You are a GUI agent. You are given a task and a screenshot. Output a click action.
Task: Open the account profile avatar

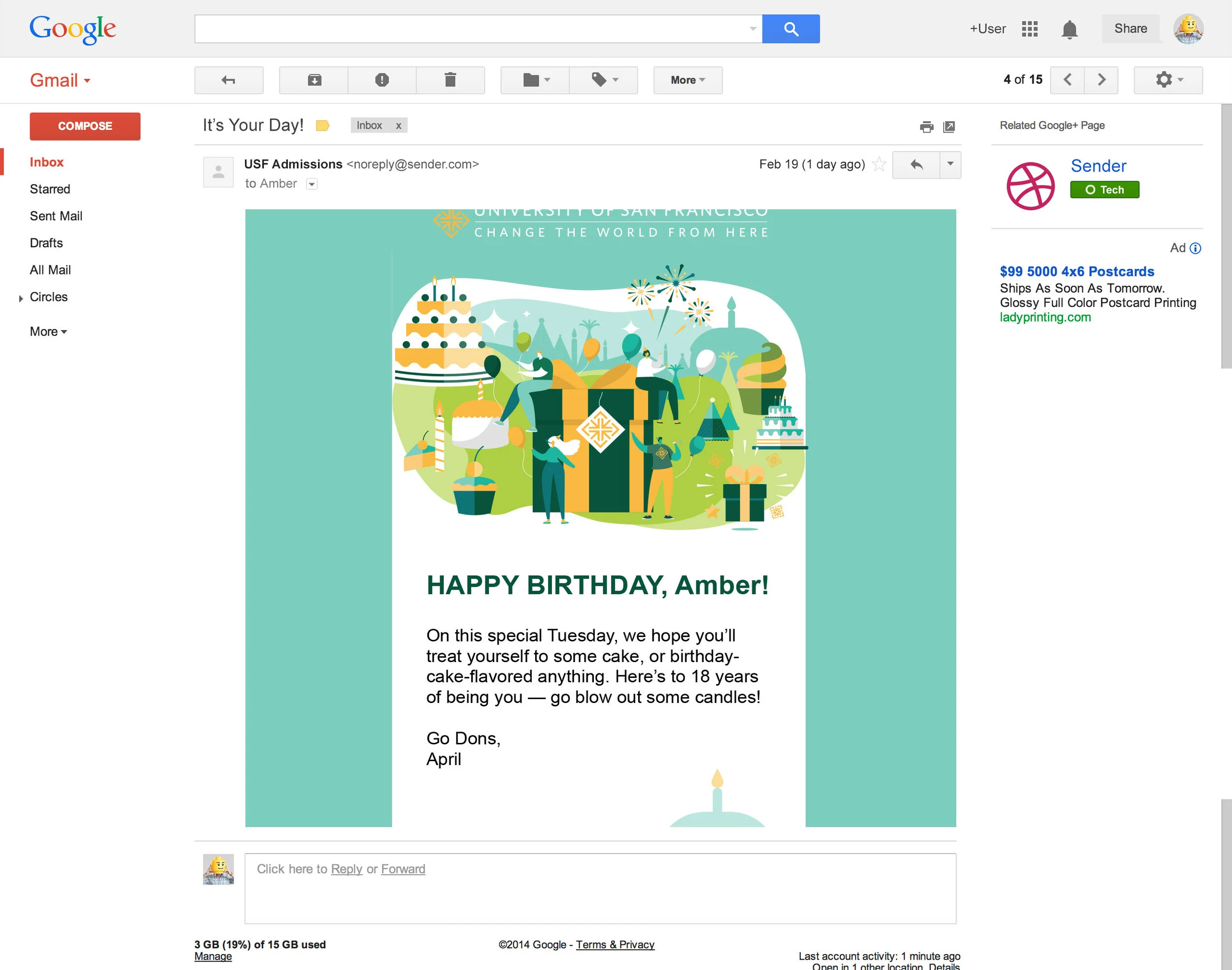(x=1188, y=29)
